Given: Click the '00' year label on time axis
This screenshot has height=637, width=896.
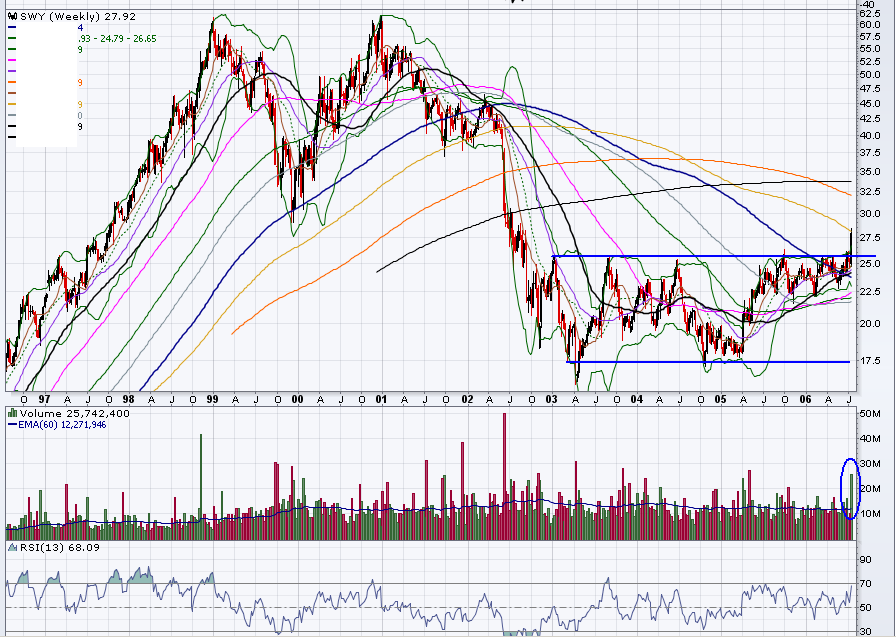Looking at the screenshot, I should [x=297, y=399].
